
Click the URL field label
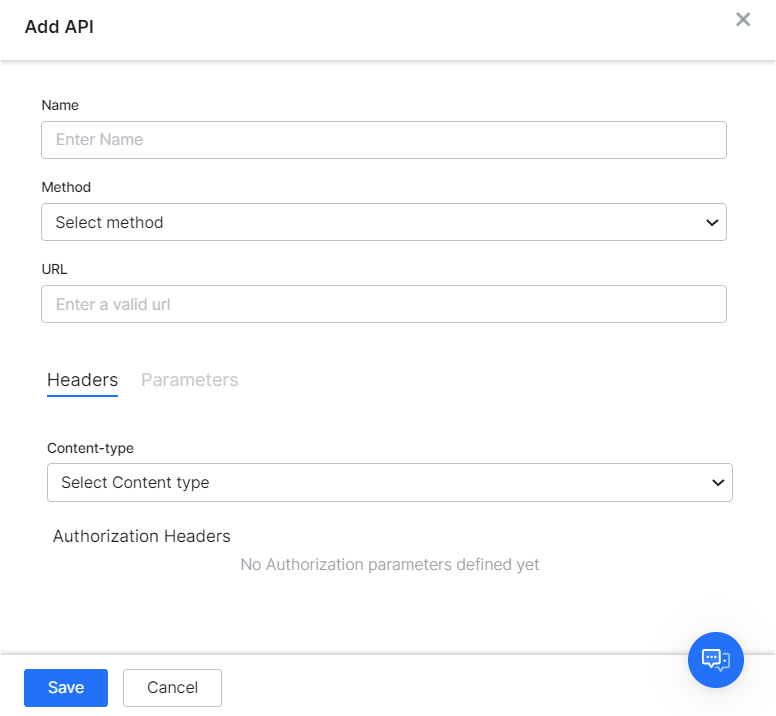coord(54,269)
